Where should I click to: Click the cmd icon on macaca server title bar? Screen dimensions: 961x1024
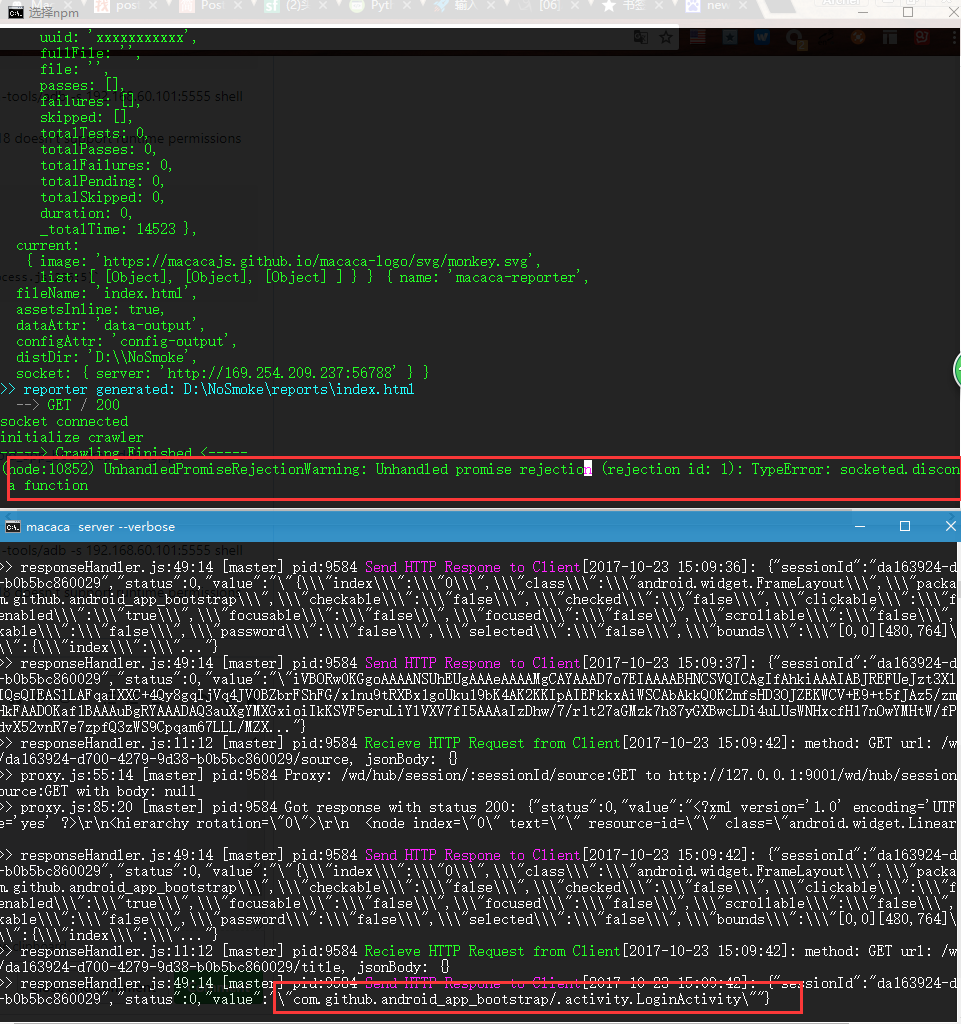tap(12, 526)
